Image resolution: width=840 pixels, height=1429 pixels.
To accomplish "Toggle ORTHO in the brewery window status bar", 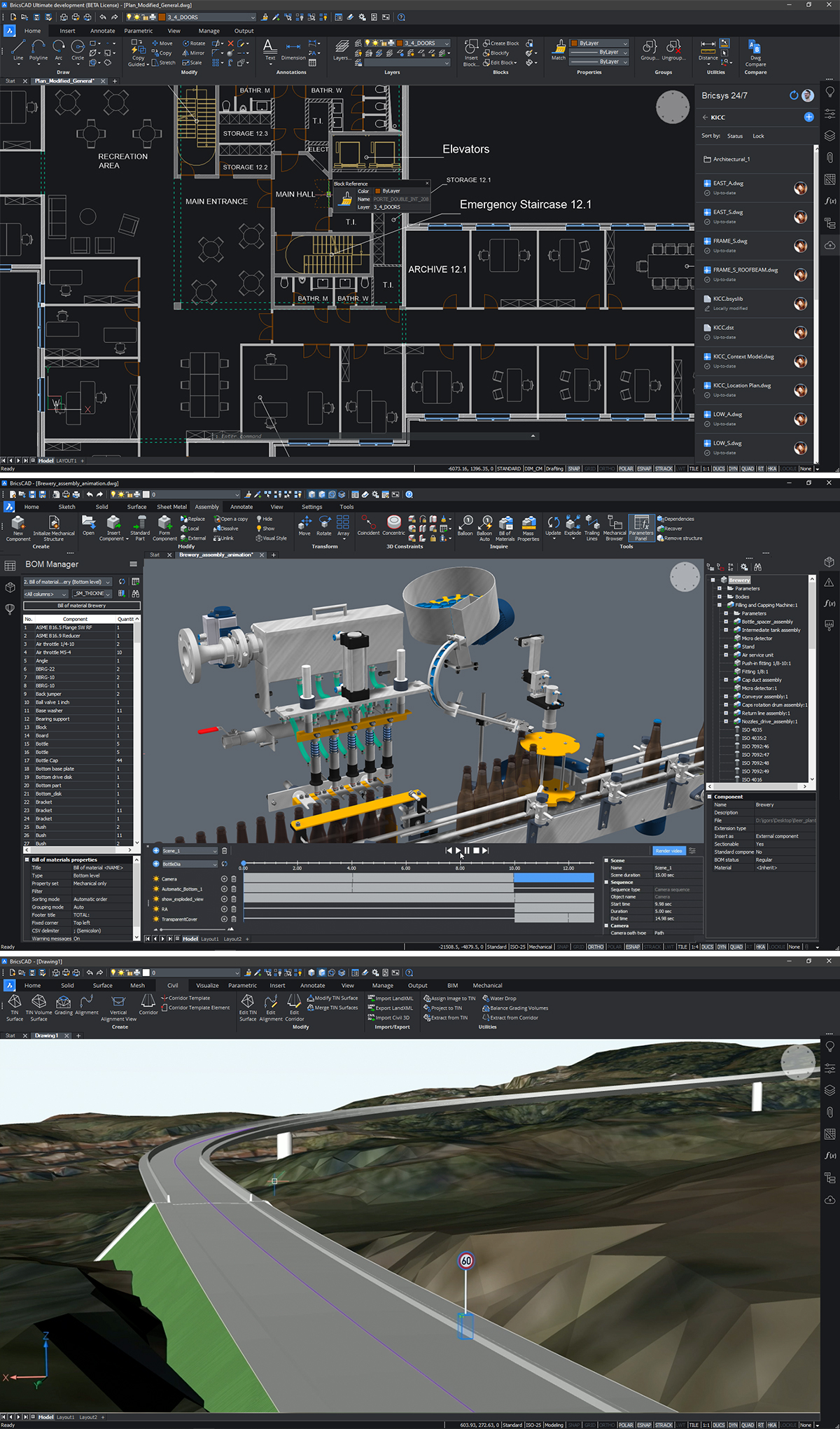I will [x=595, y=947].
